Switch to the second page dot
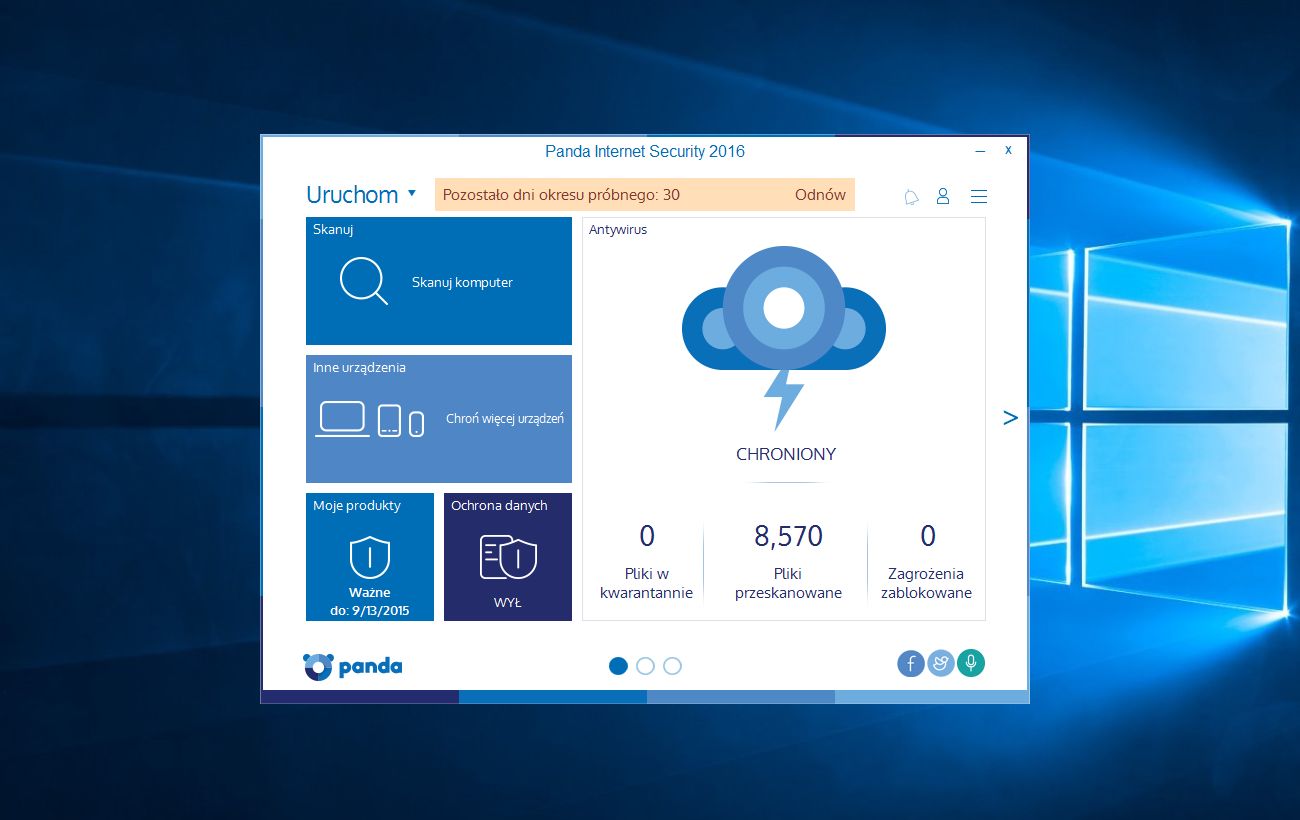1300x820 pixels. (x=646, y=666)
